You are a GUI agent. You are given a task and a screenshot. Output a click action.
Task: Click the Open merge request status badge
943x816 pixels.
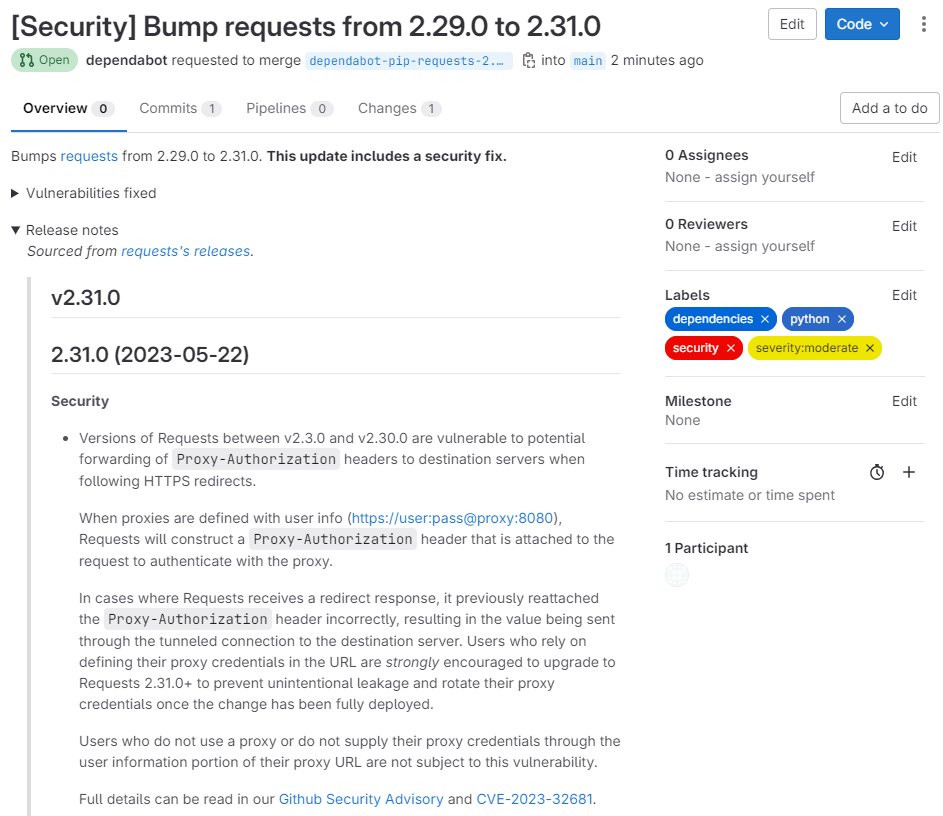click(45, 60)
